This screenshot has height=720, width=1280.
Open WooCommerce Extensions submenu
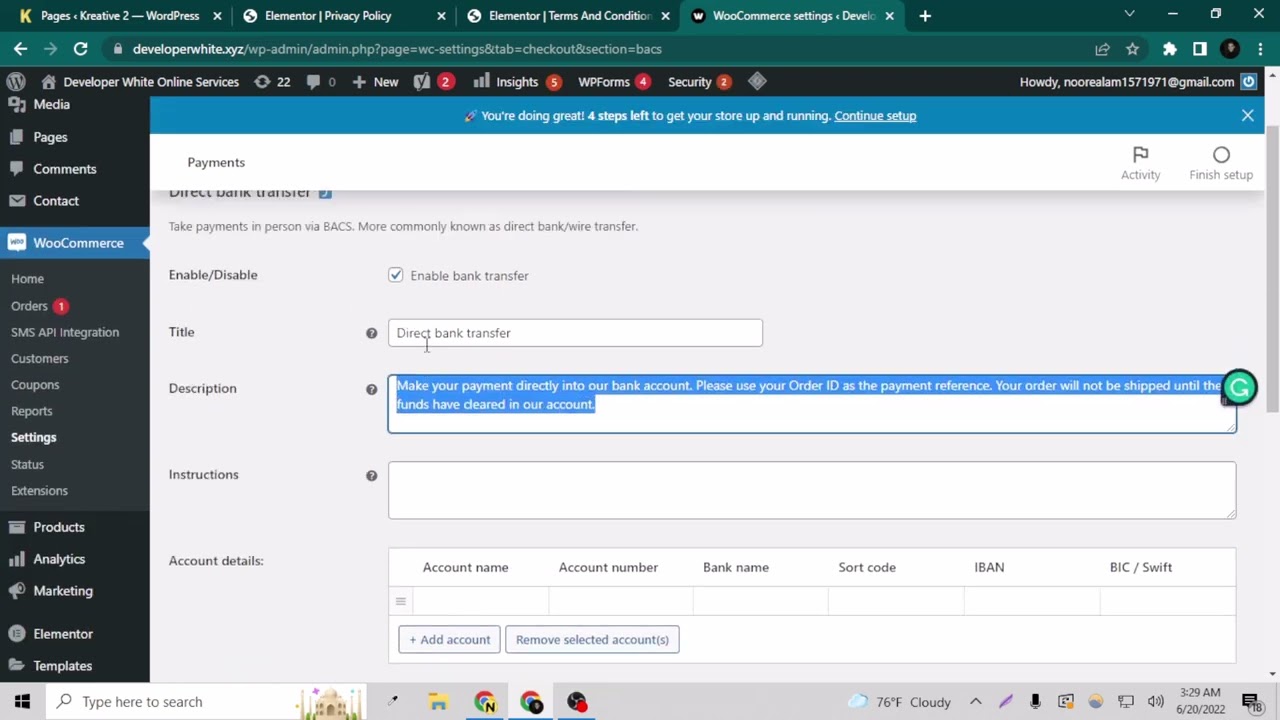[x=40, y=491]
